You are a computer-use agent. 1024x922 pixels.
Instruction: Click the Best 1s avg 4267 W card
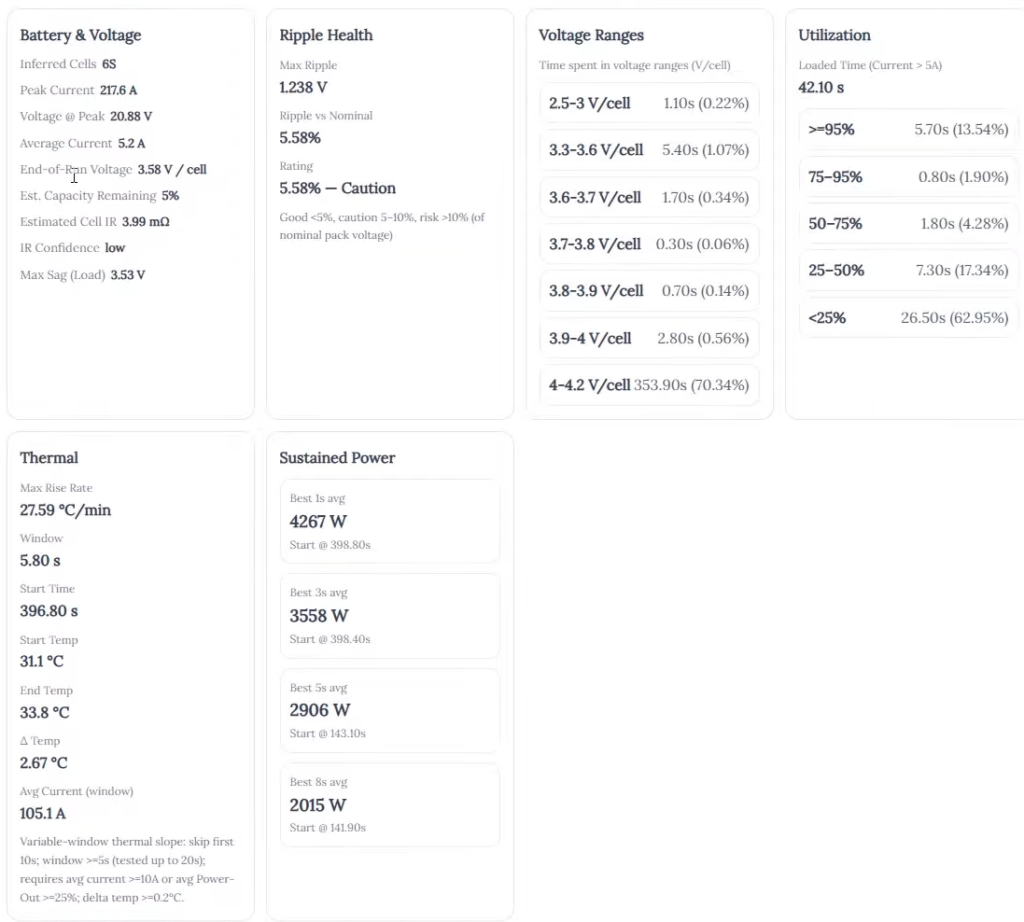click(390, 521)
